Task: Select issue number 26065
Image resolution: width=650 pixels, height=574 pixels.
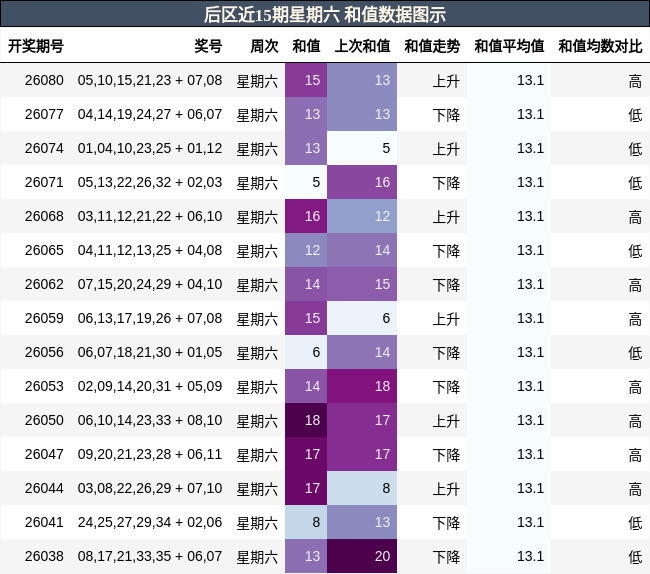Action: pos(44,250)
